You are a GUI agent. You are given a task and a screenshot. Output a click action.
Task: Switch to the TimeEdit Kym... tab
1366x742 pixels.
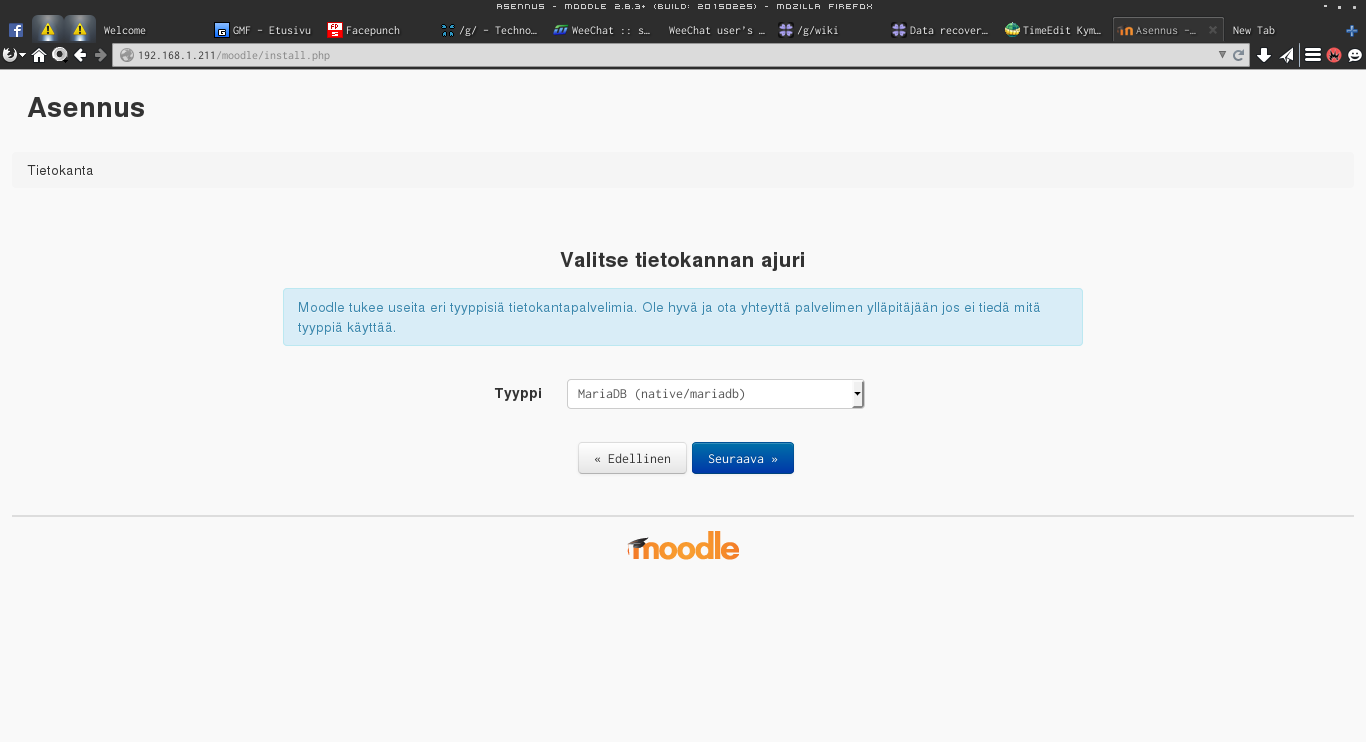point(1056,30)
